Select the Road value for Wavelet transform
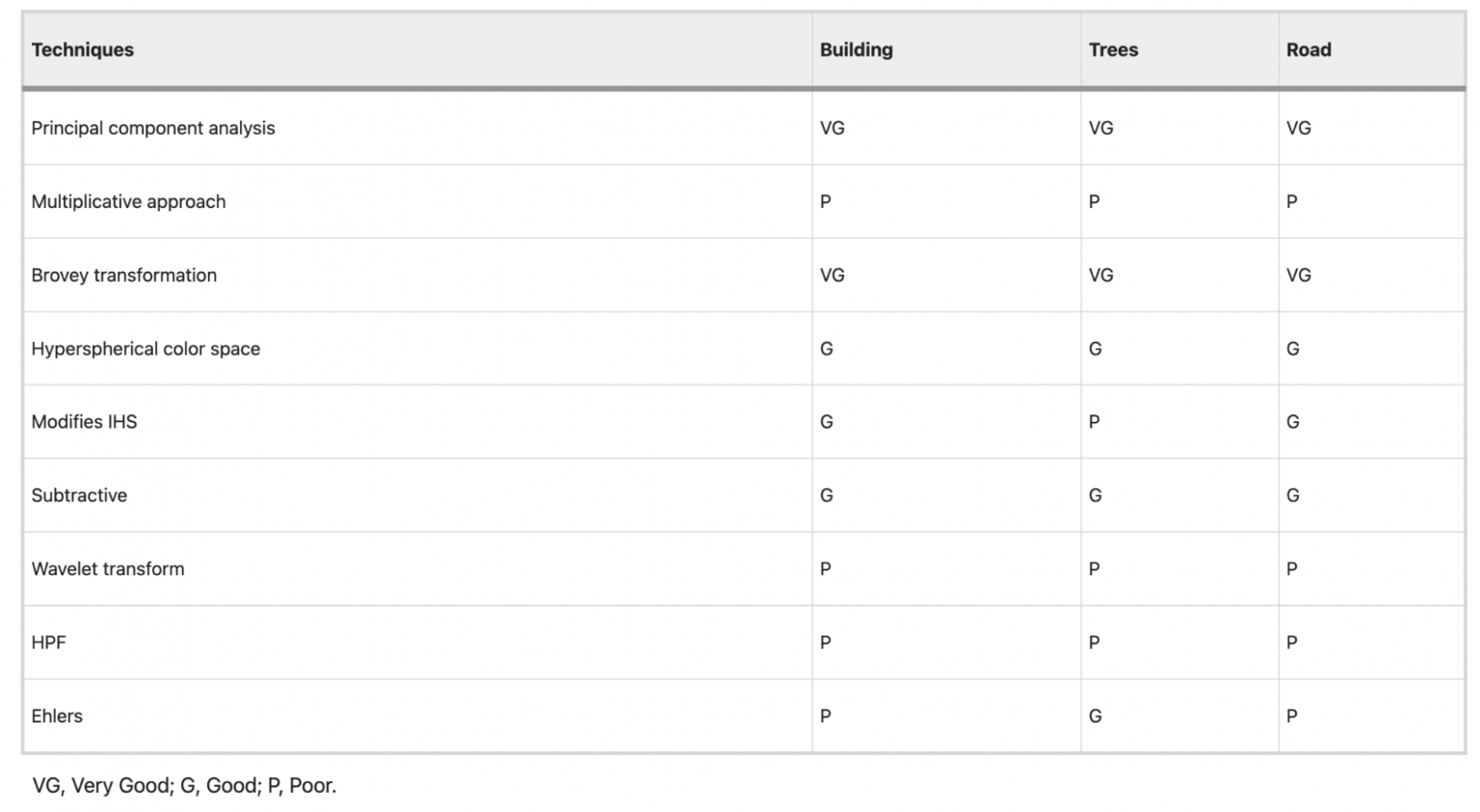This screenshot has height=812, width=1480. click(1291, 569)
